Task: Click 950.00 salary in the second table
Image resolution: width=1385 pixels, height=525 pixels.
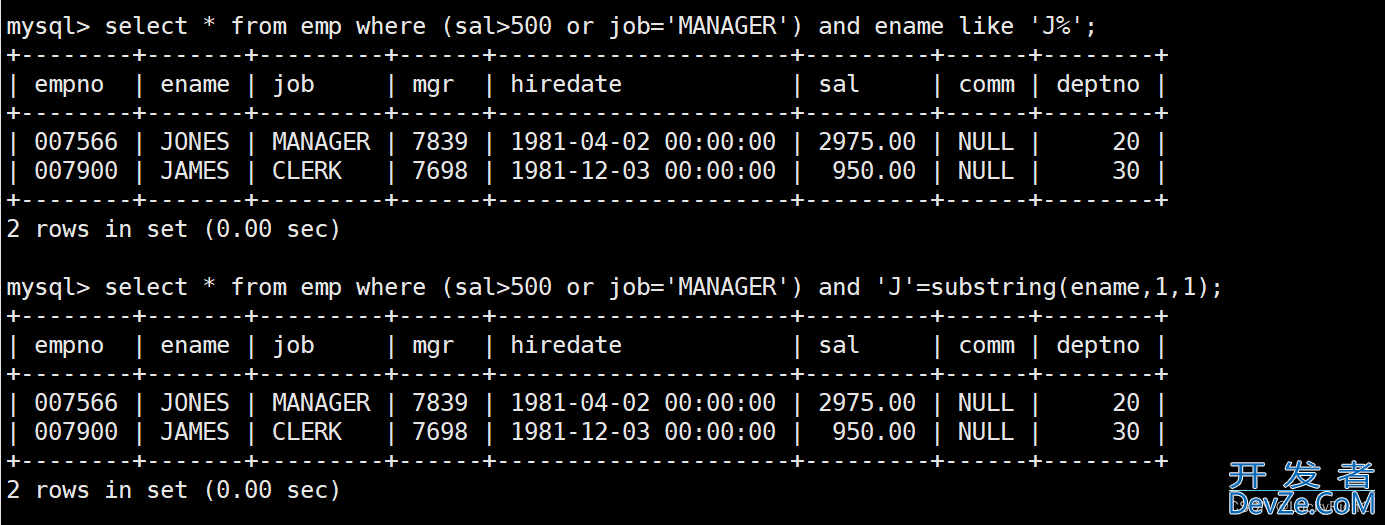Action: pos(874,432)
